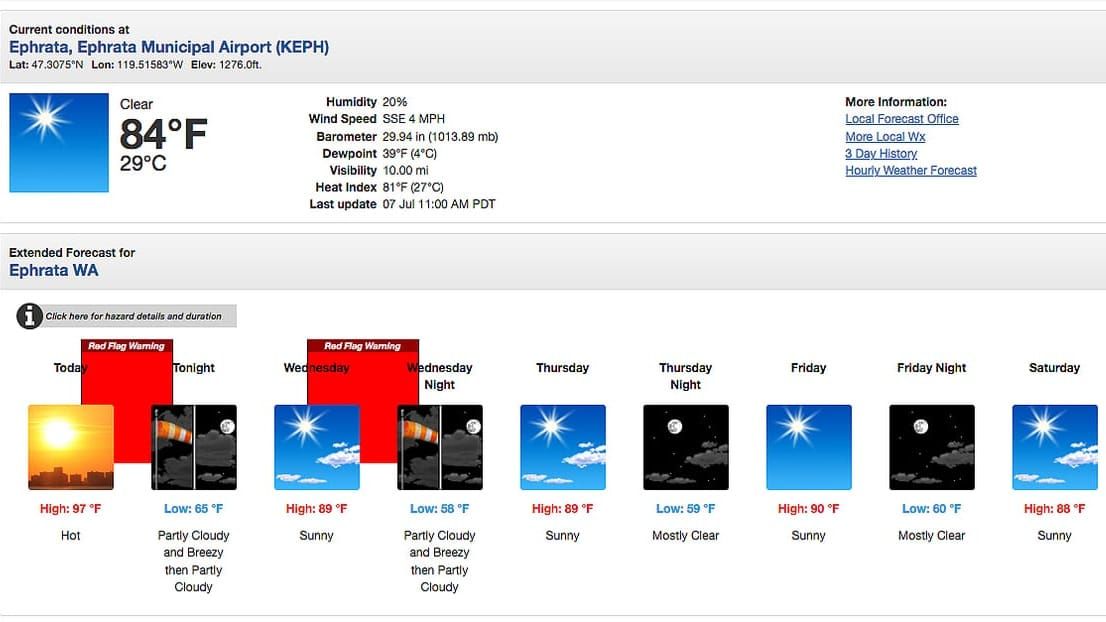Click the Red Flag Warning banner over Wednesday
This screenshot has width=1106, height=622.
363,346
